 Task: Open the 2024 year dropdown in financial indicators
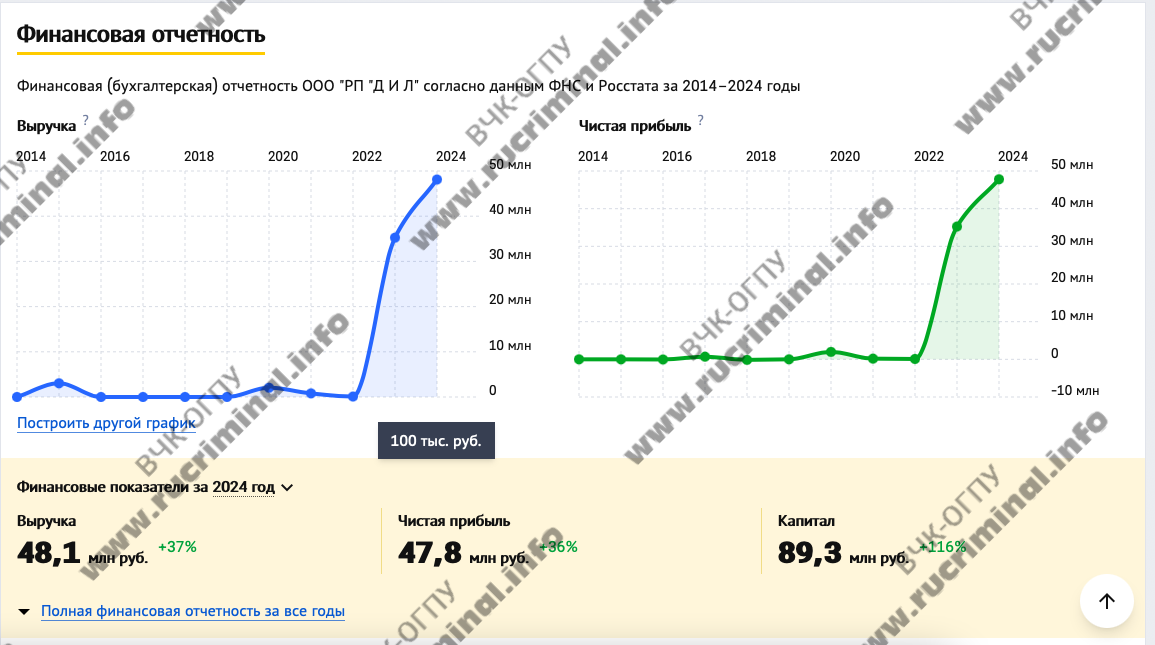(x=243, y=488)
